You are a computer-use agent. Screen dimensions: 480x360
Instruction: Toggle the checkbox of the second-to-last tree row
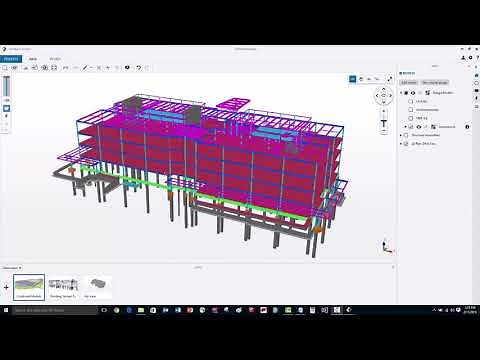click(x=406, y=135)
